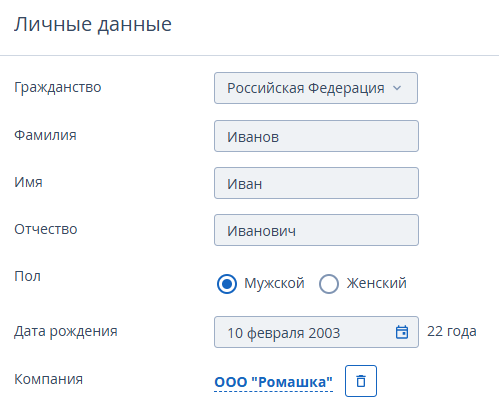Select the Мужской radio button
This screenshot has height=410, width=499.
[227, 284]
